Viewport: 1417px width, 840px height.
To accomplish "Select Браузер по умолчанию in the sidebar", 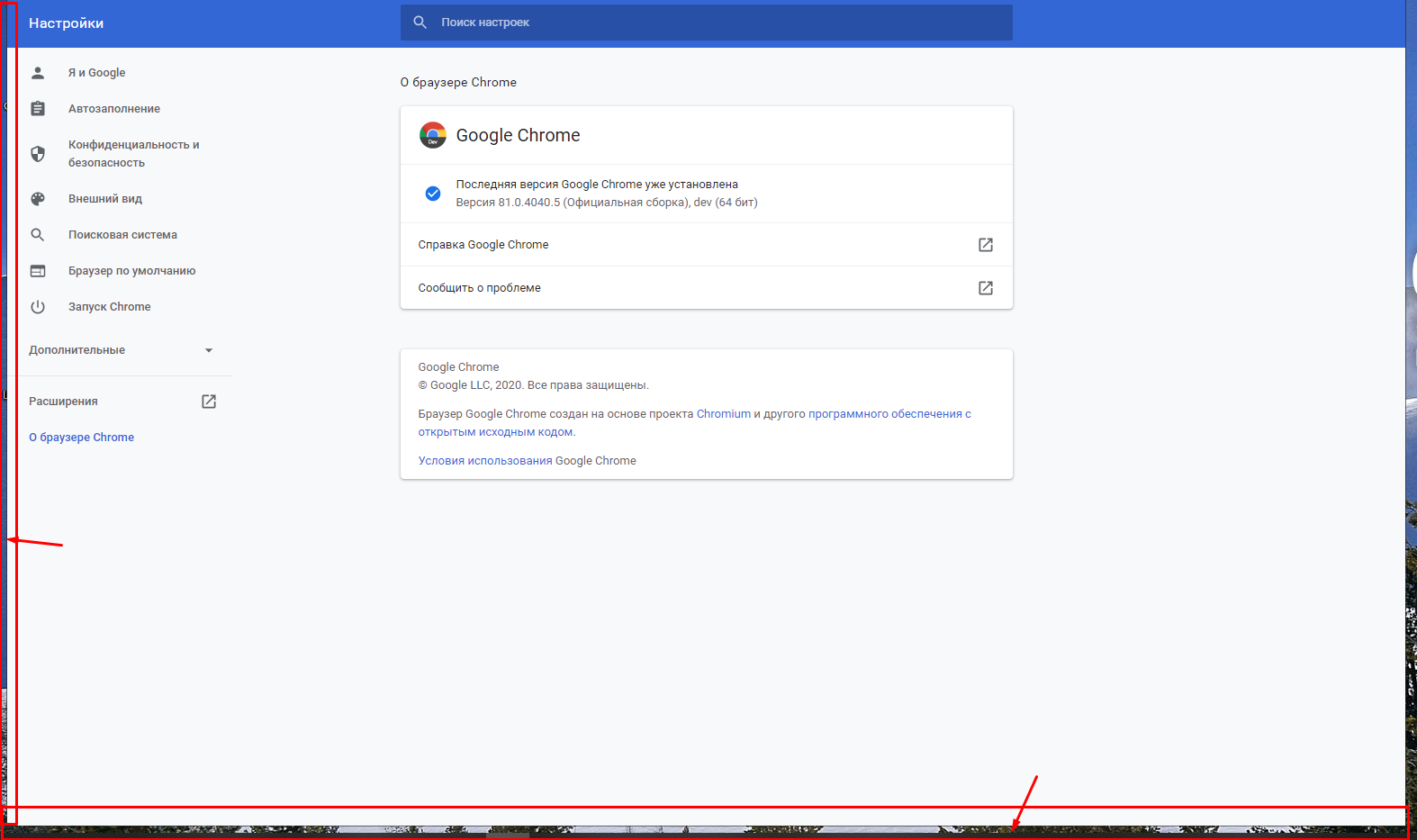I will click(x=131, y=271).
